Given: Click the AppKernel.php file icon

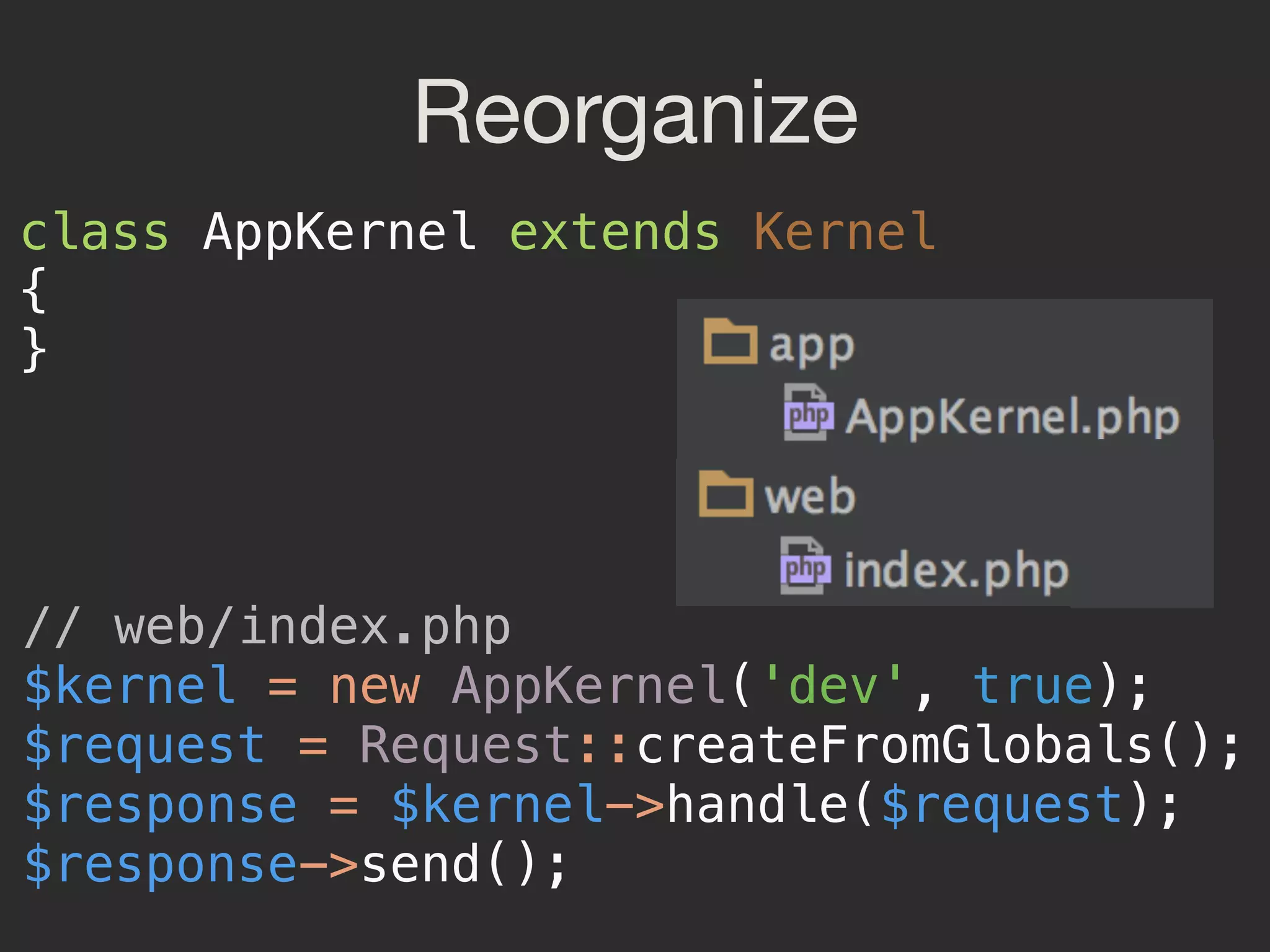Looking at the screenshot, I should click(x=808, y=412).
